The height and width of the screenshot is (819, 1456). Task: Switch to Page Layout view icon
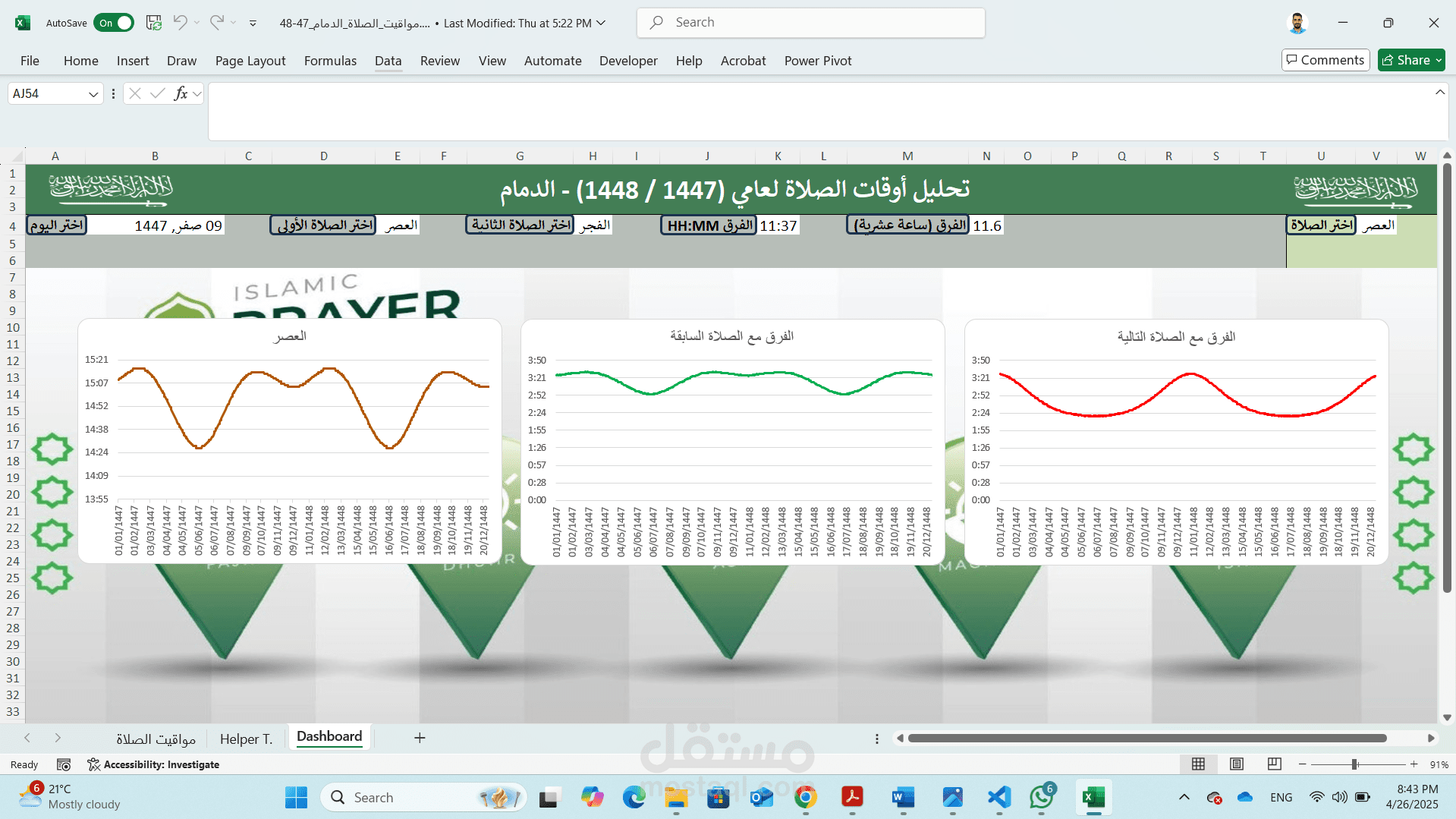(1237, 764)
